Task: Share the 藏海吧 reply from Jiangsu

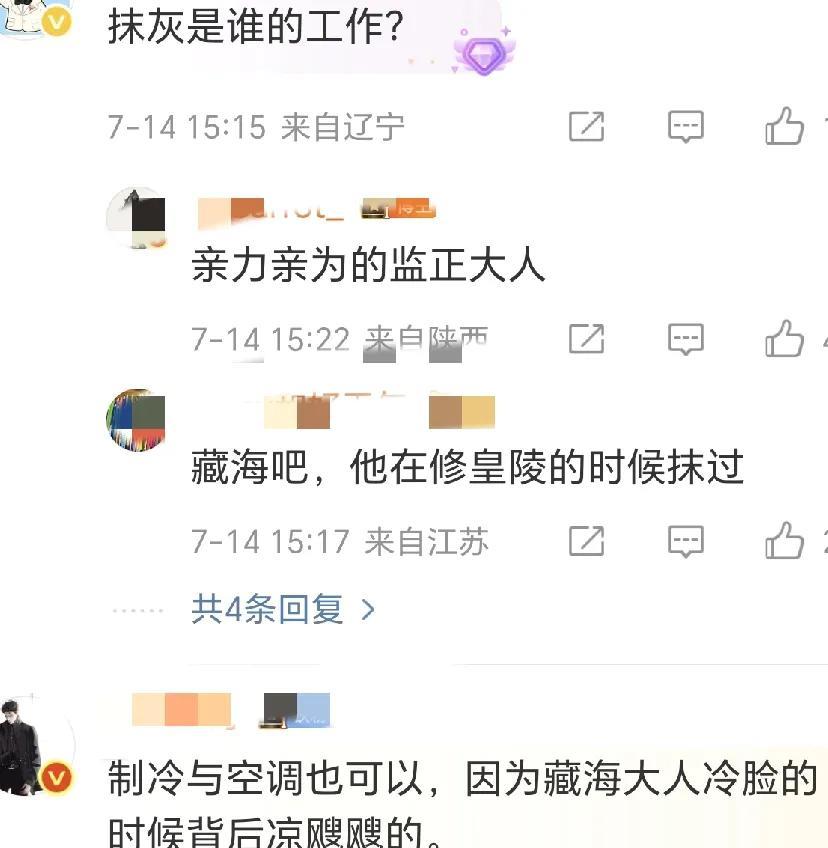Action: point(586,541)
